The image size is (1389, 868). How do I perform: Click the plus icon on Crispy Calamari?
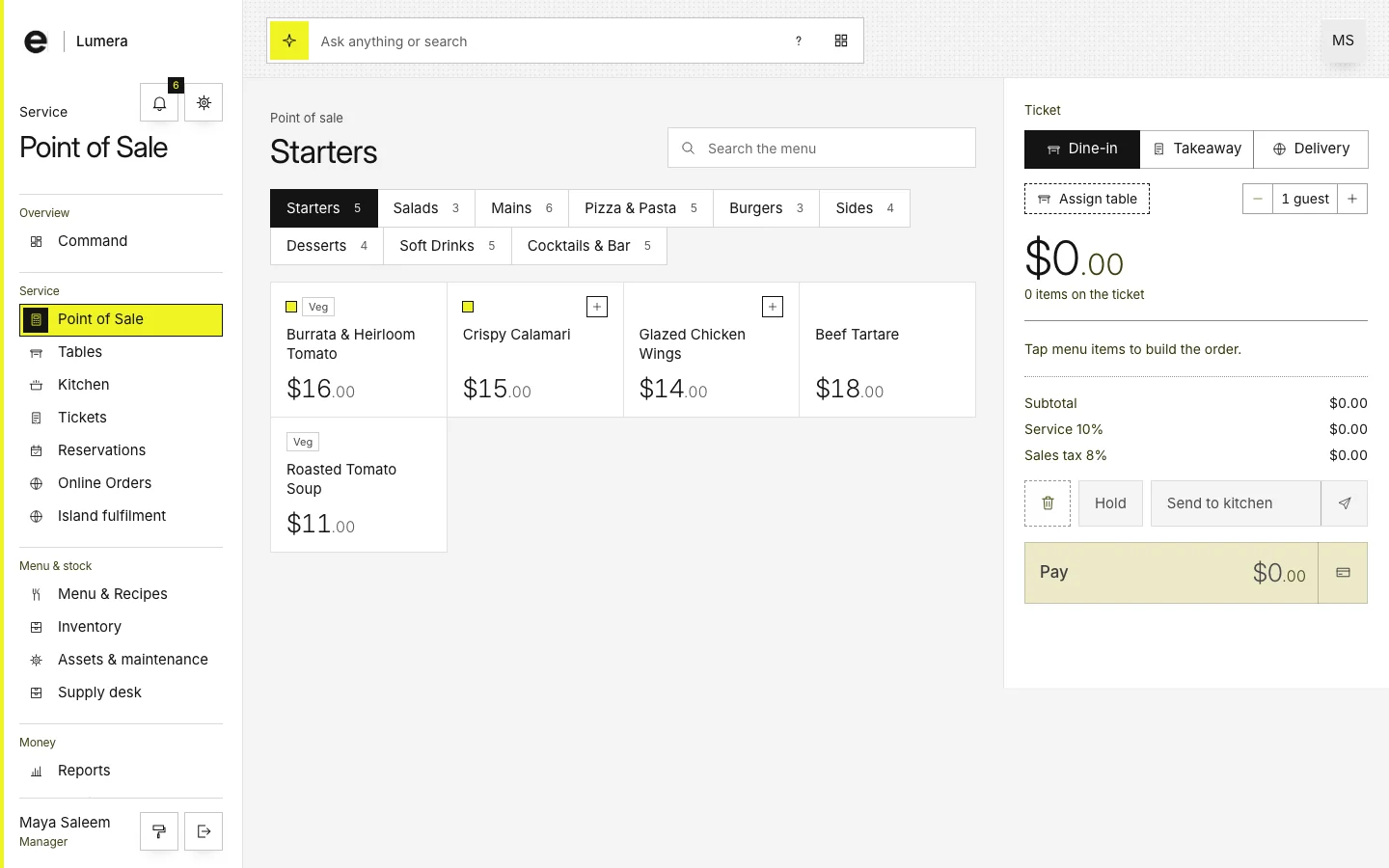coord(597,307)
